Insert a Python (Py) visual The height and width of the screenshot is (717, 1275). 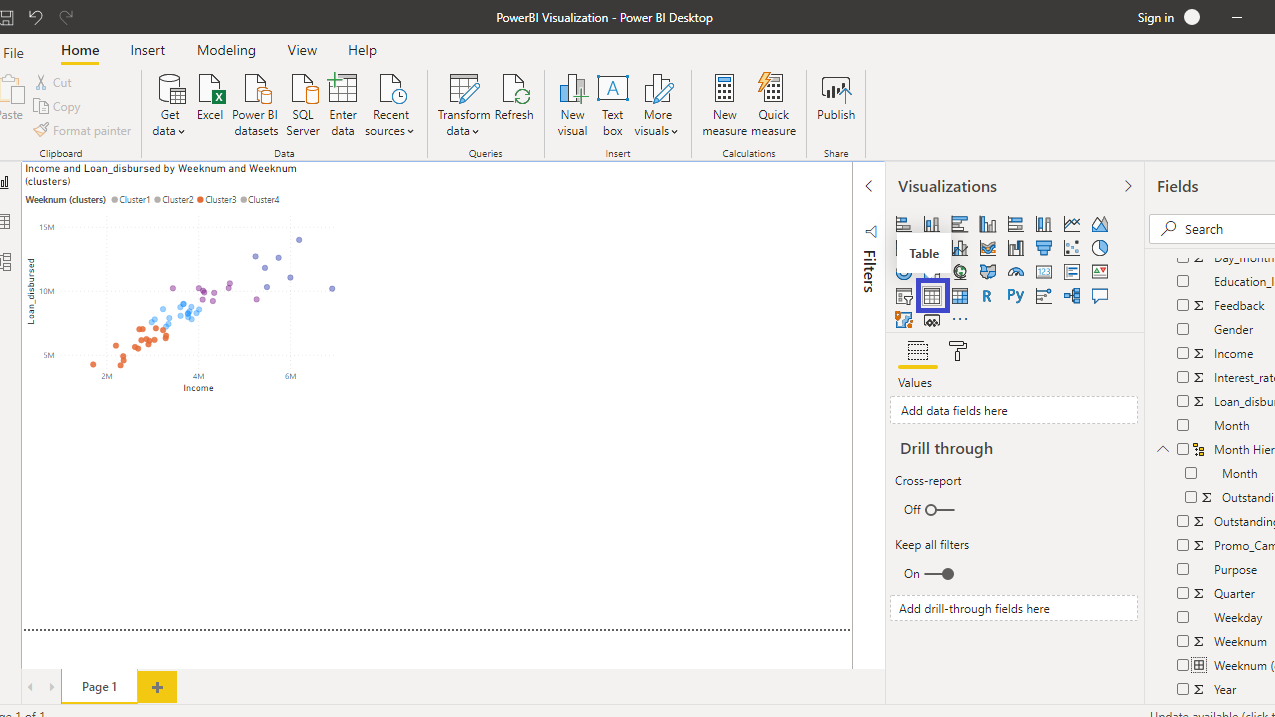pos(1016,296)
